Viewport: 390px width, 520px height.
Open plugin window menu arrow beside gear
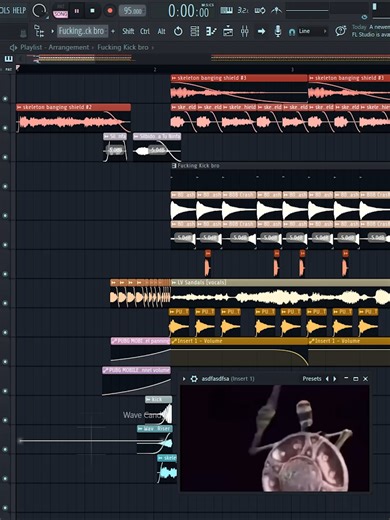(x=184, y=379)
